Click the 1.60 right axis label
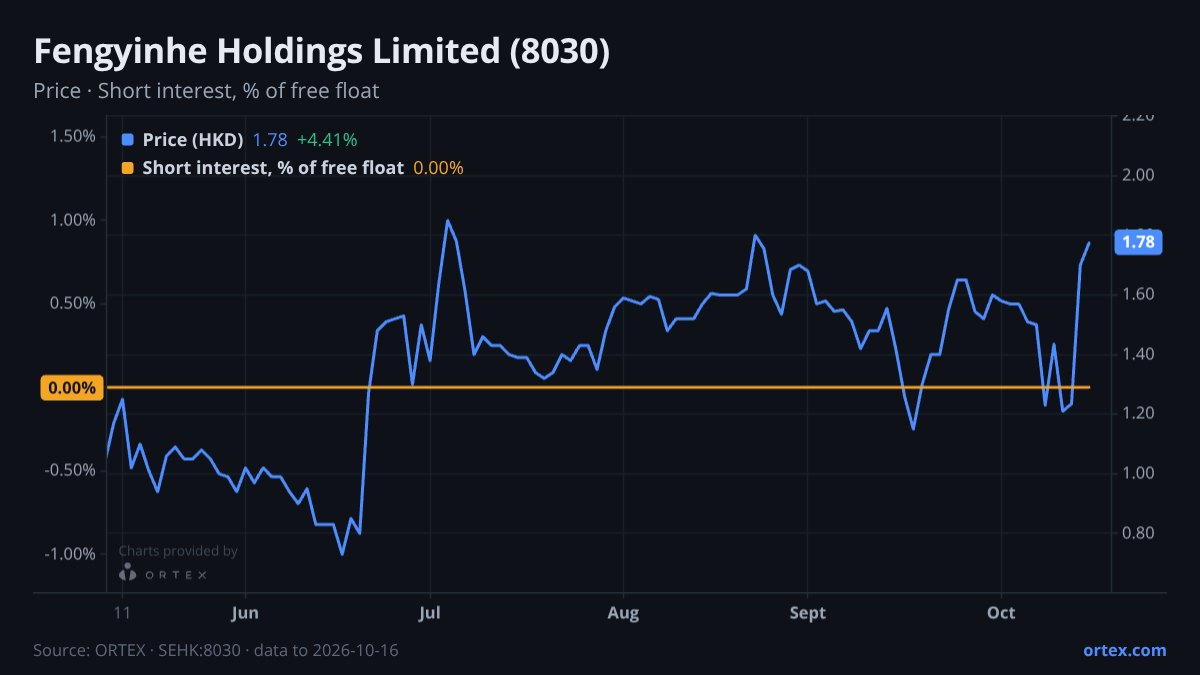 [x=1138, y=294]
